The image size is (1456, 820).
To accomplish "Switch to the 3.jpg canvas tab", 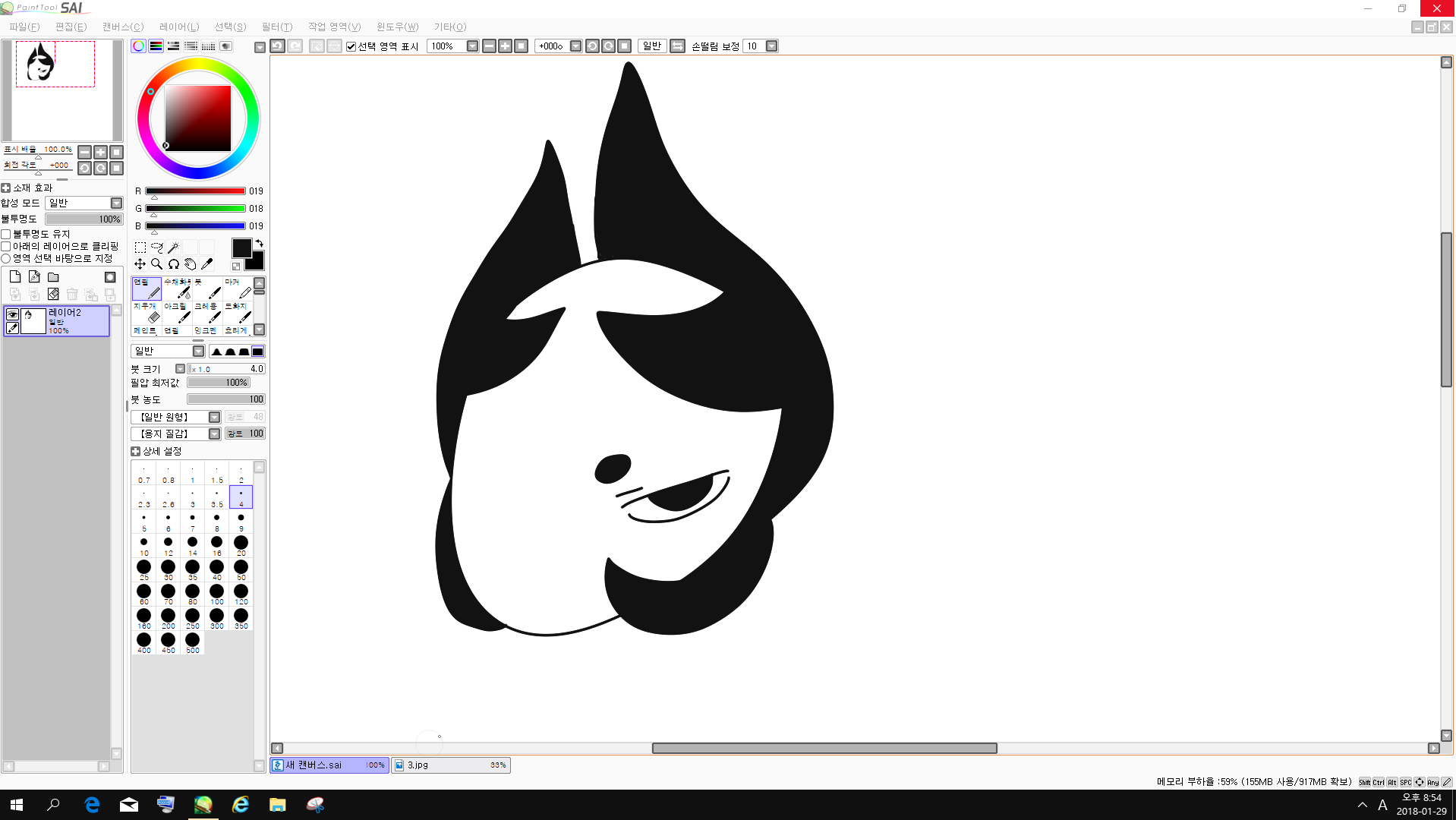I will coord(451,765).
